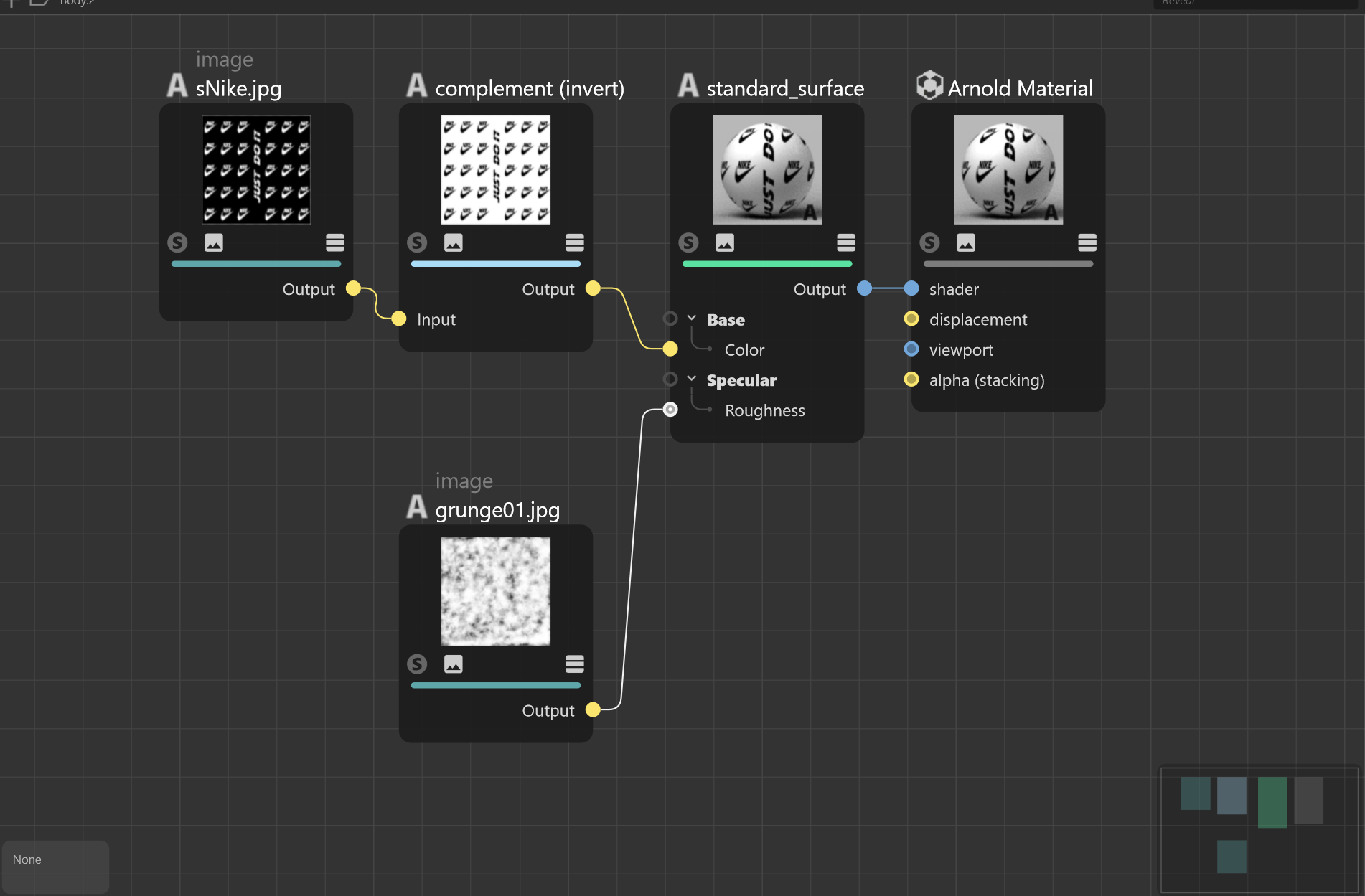Click the complement (invert) node title
The width and height of the screenshot is (1365, 896).
(530, 89)
